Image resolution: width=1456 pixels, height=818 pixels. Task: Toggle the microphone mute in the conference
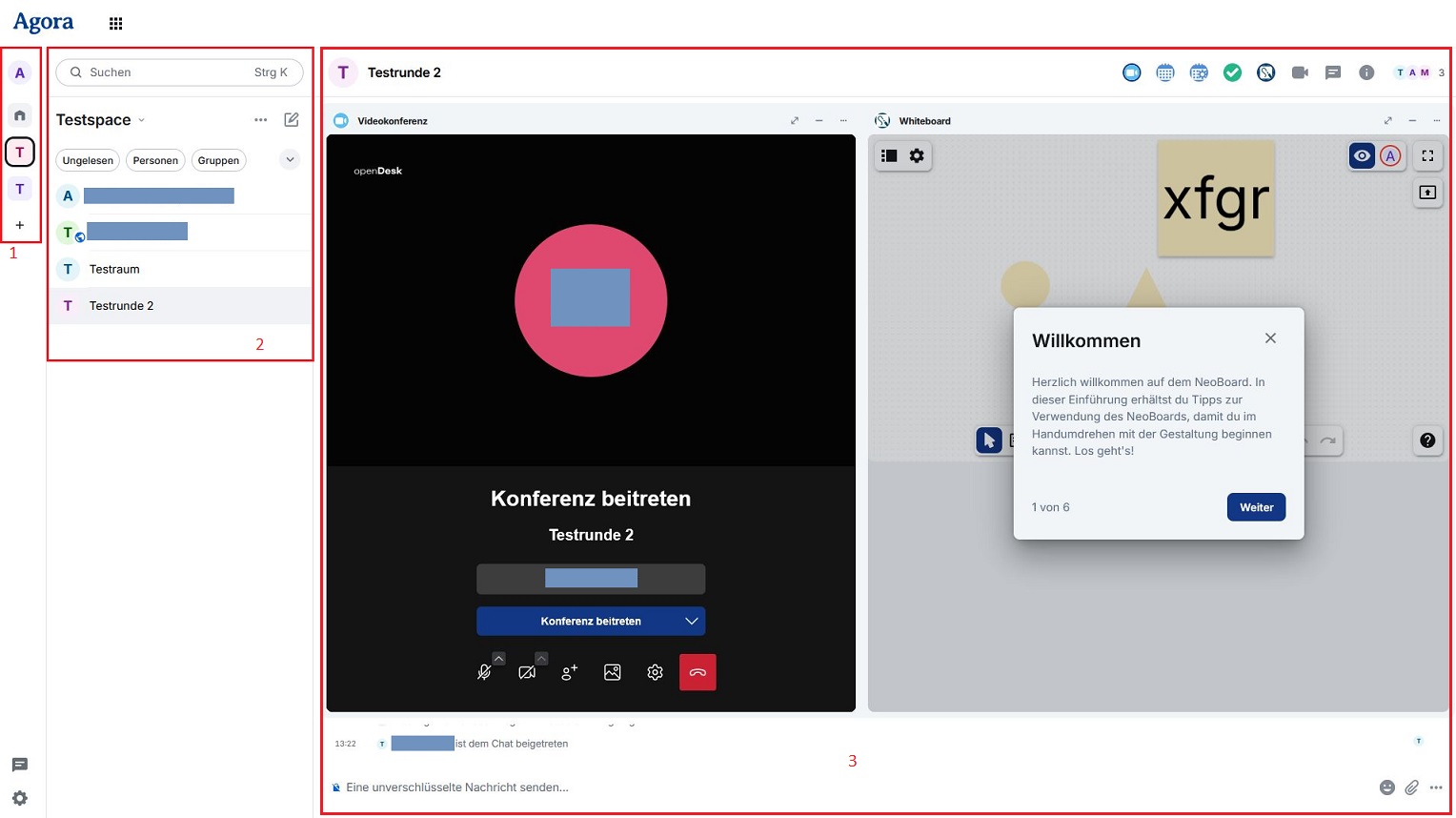tap(484, 672)
